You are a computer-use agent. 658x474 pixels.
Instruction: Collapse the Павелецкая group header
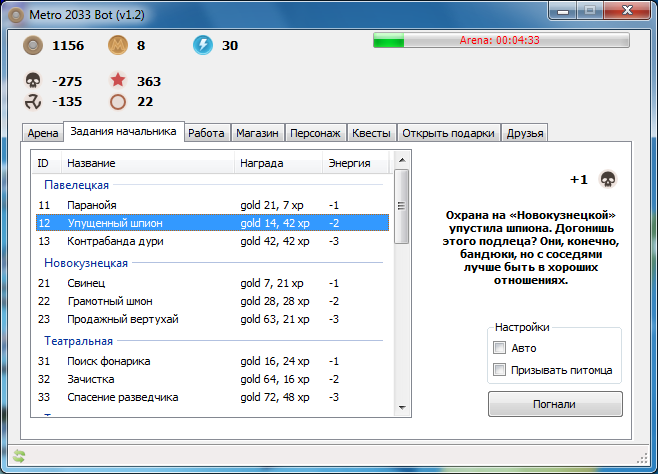pos(76,185)
